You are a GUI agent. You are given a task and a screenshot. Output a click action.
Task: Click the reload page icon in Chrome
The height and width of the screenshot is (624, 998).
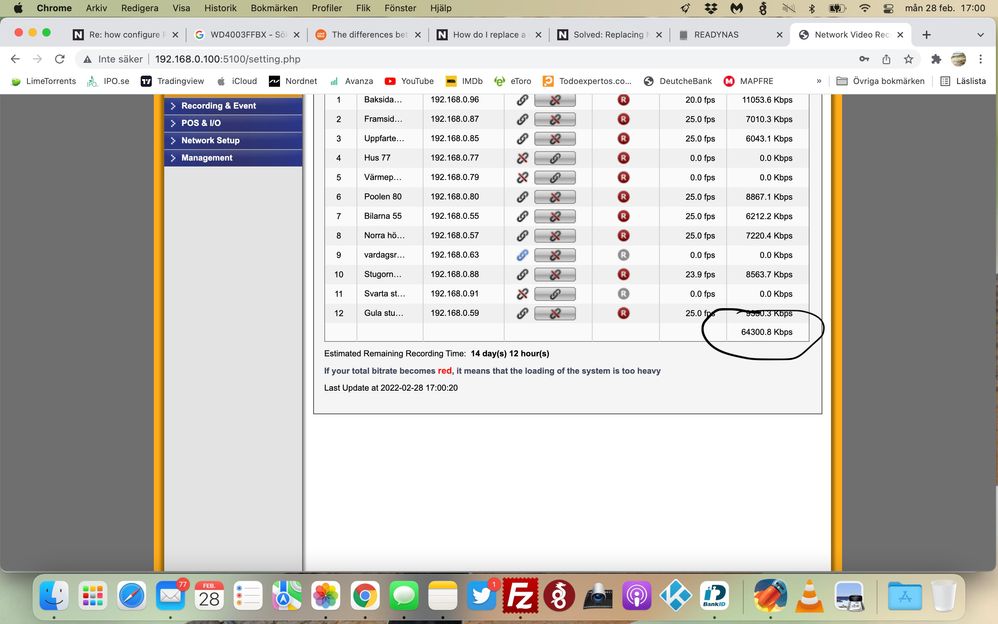point(60,59)
